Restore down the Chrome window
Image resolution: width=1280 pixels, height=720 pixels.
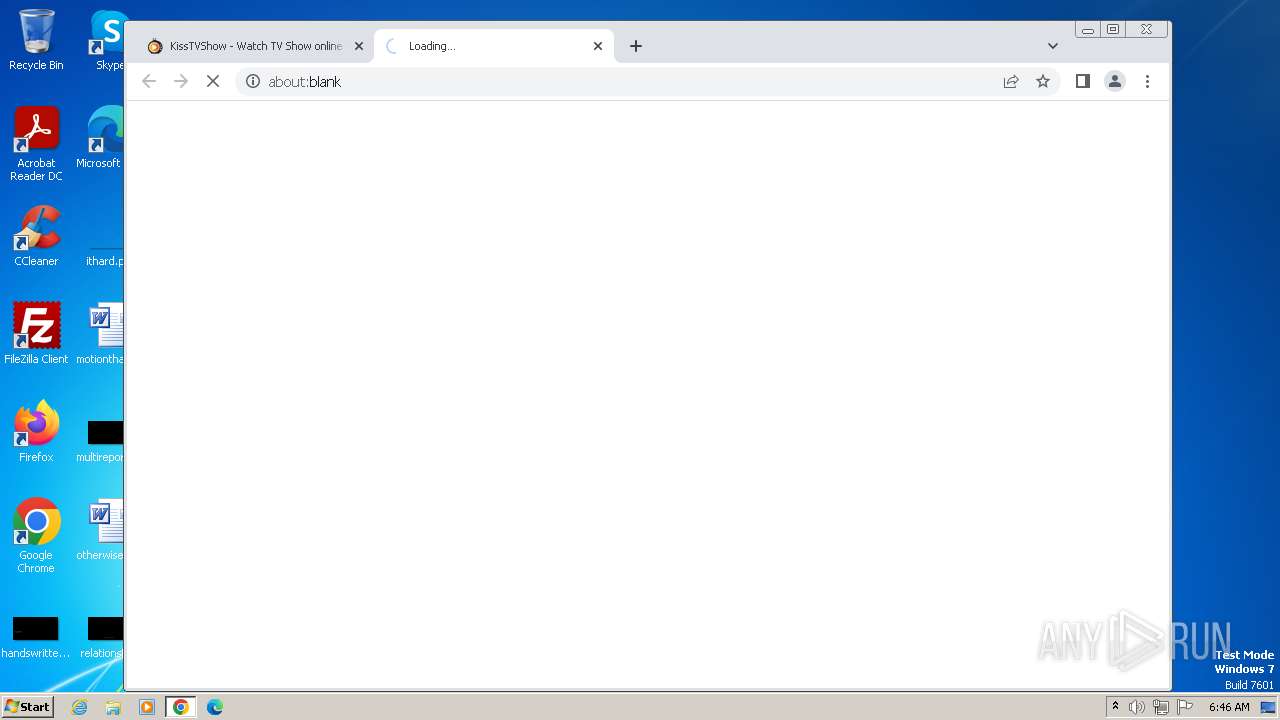pyautogui.click(x=1113, y=30)
